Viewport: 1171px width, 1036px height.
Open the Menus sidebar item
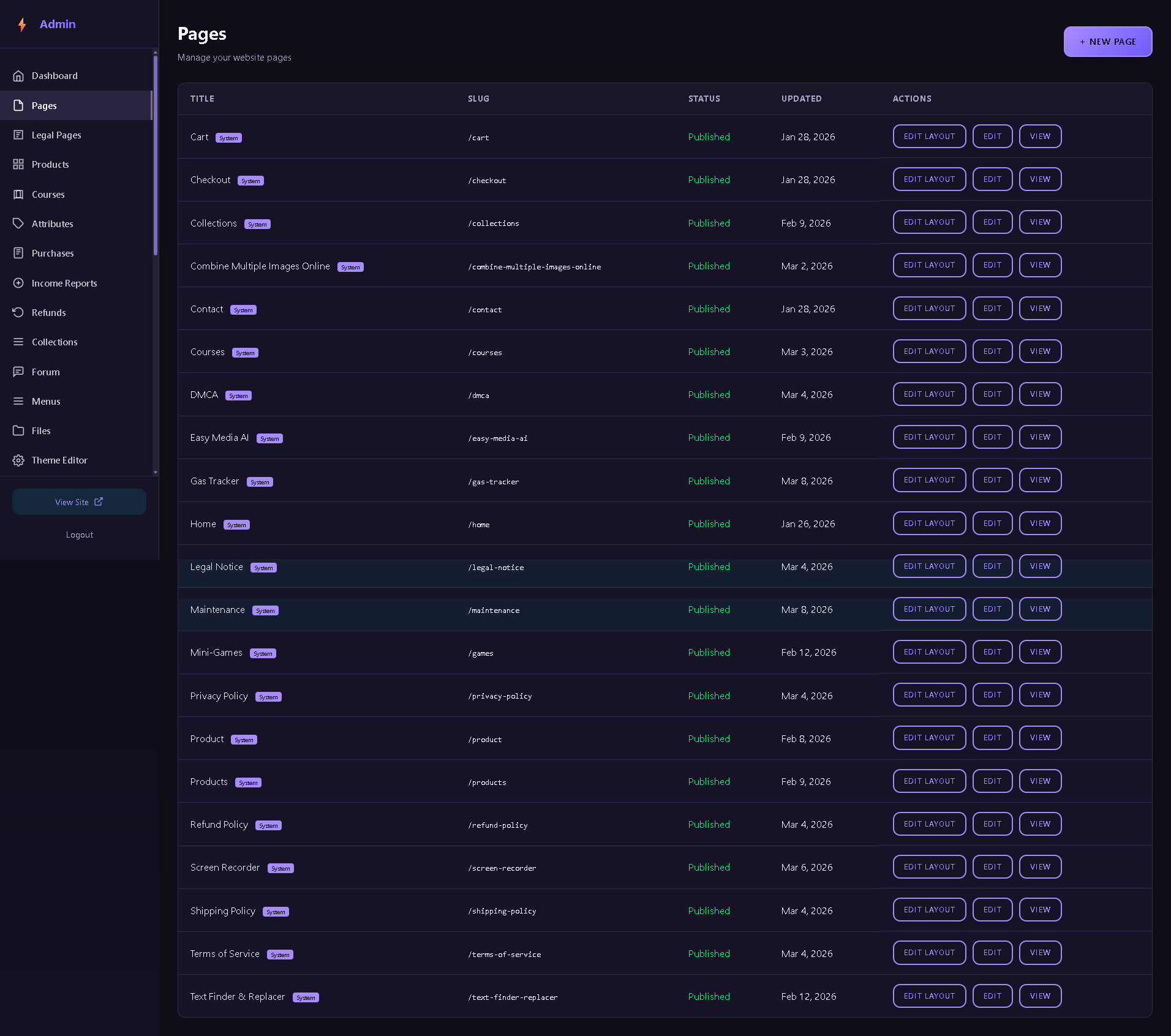76,401
